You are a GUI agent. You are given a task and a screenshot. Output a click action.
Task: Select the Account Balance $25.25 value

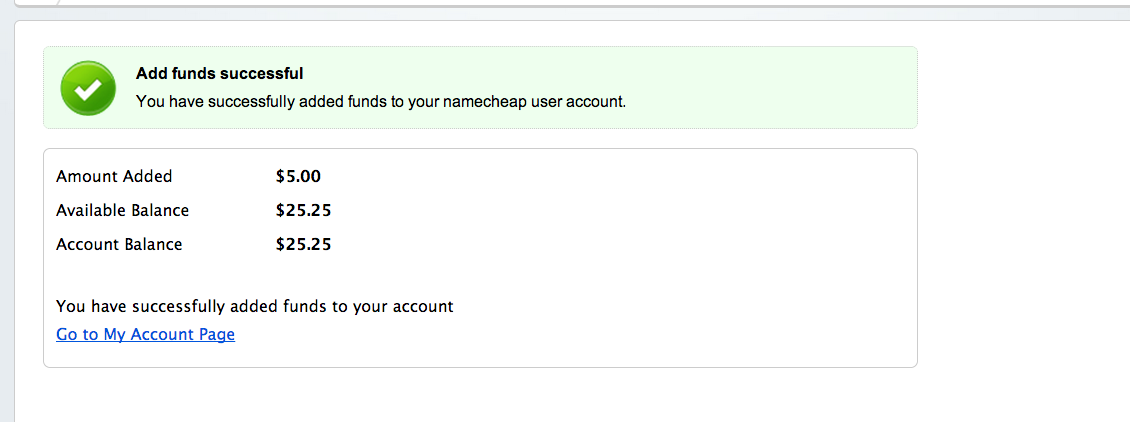click(303, 244)
